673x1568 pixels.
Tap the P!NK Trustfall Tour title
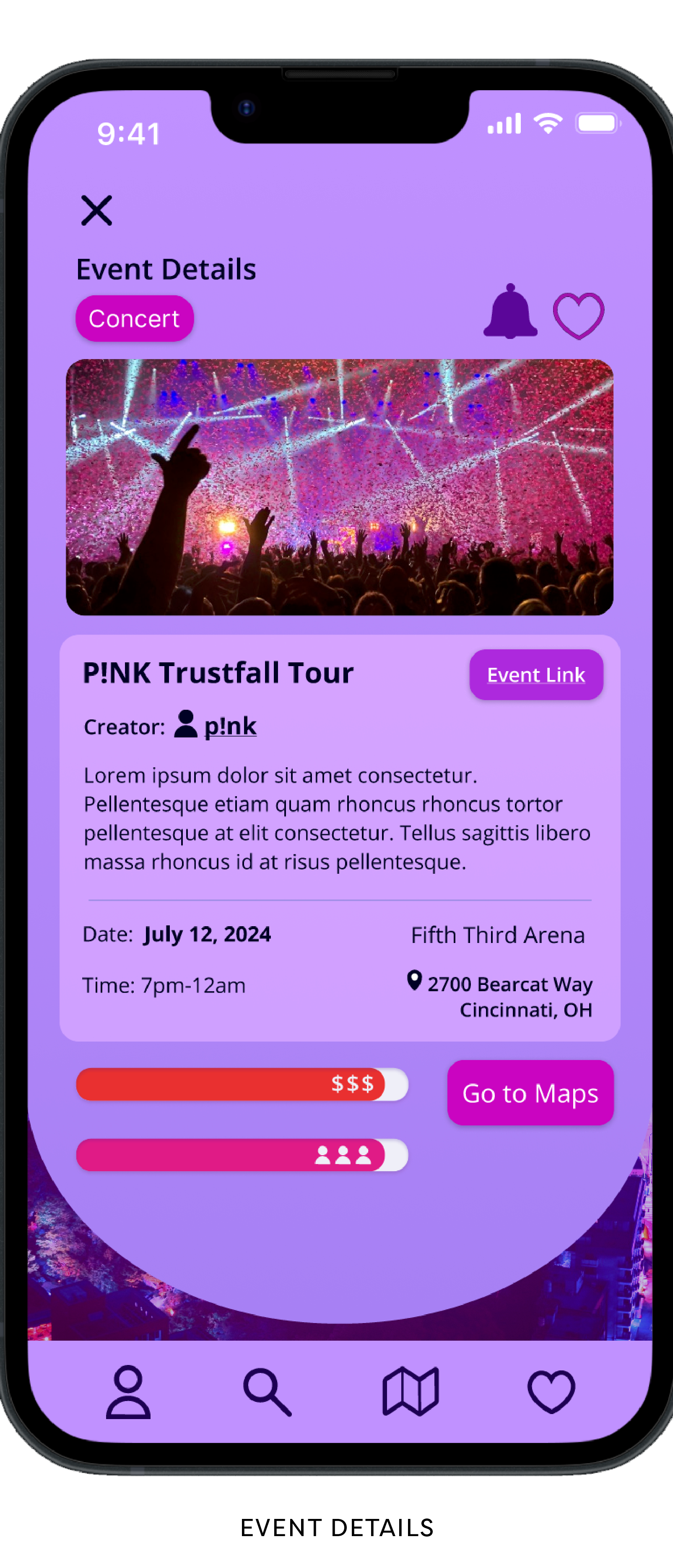218,672
